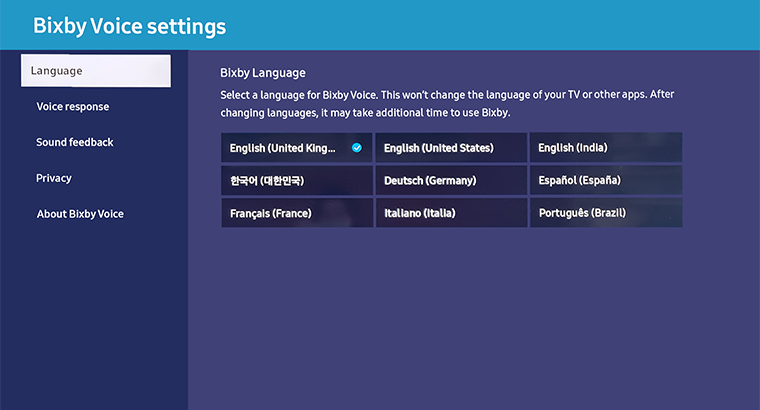Screen dimensions: 760x410
Task: Choose English (India) language
Action: (606, 148)
